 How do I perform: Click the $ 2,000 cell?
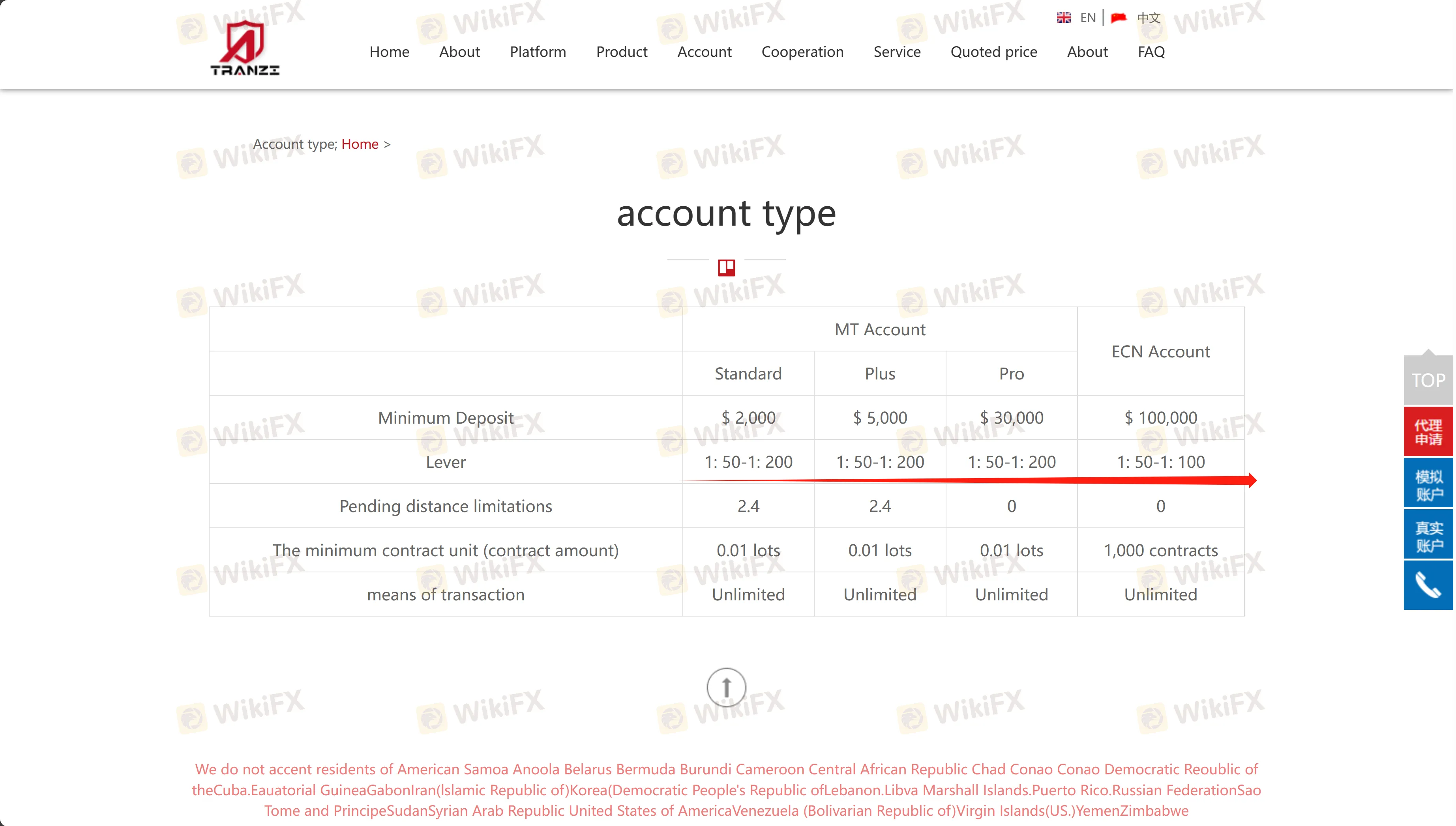coord(748,418)
